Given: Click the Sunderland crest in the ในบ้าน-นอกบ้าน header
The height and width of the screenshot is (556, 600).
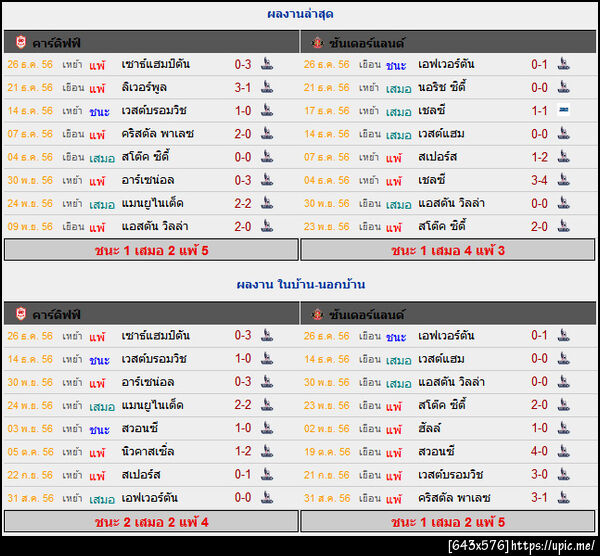Looking at the screenshot, I should pos(317,314).
